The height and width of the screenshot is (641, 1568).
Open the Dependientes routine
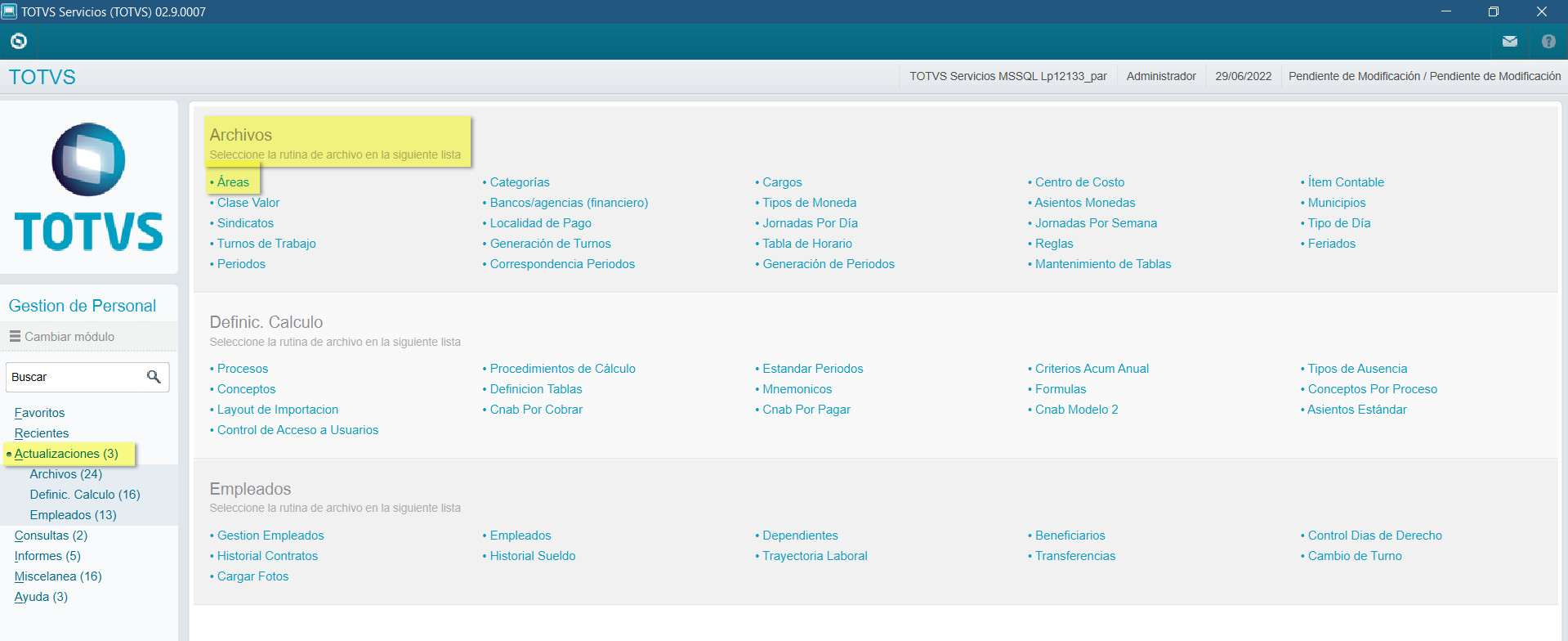(800, 536)
